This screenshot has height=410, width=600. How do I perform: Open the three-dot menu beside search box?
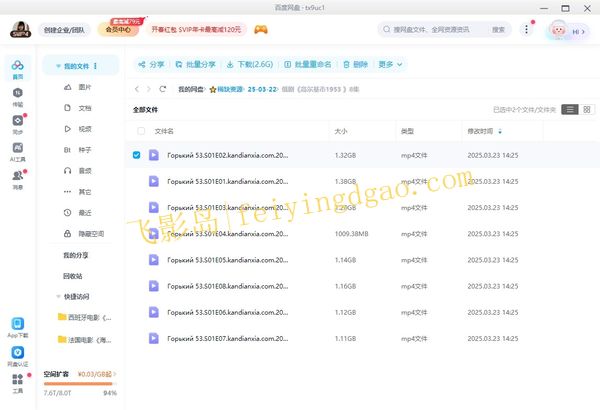[527, 29]
